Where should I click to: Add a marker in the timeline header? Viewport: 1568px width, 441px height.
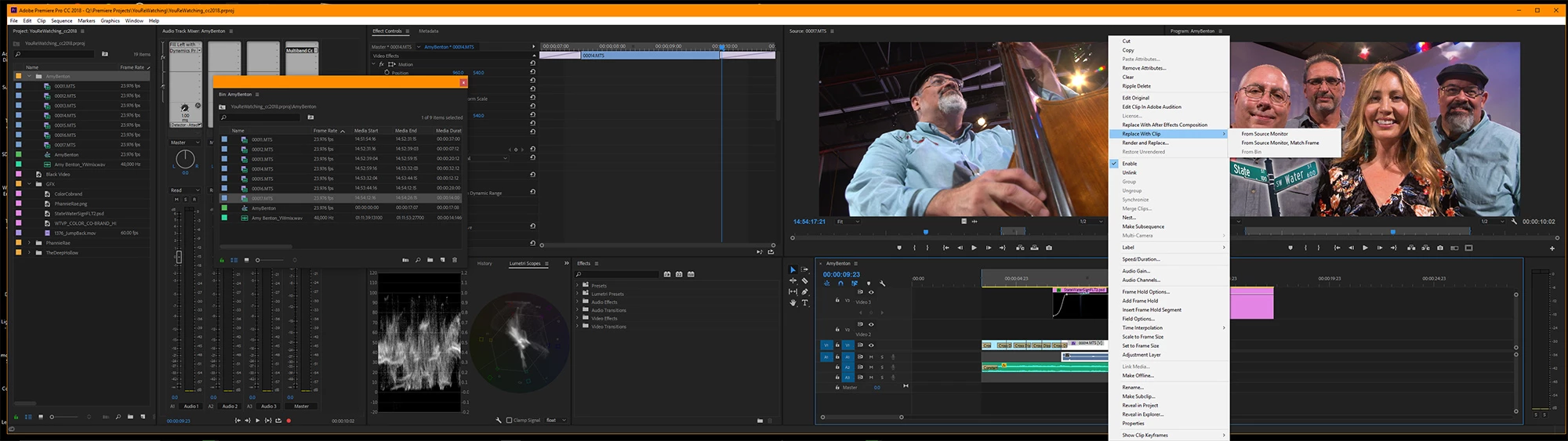point(869,284)
